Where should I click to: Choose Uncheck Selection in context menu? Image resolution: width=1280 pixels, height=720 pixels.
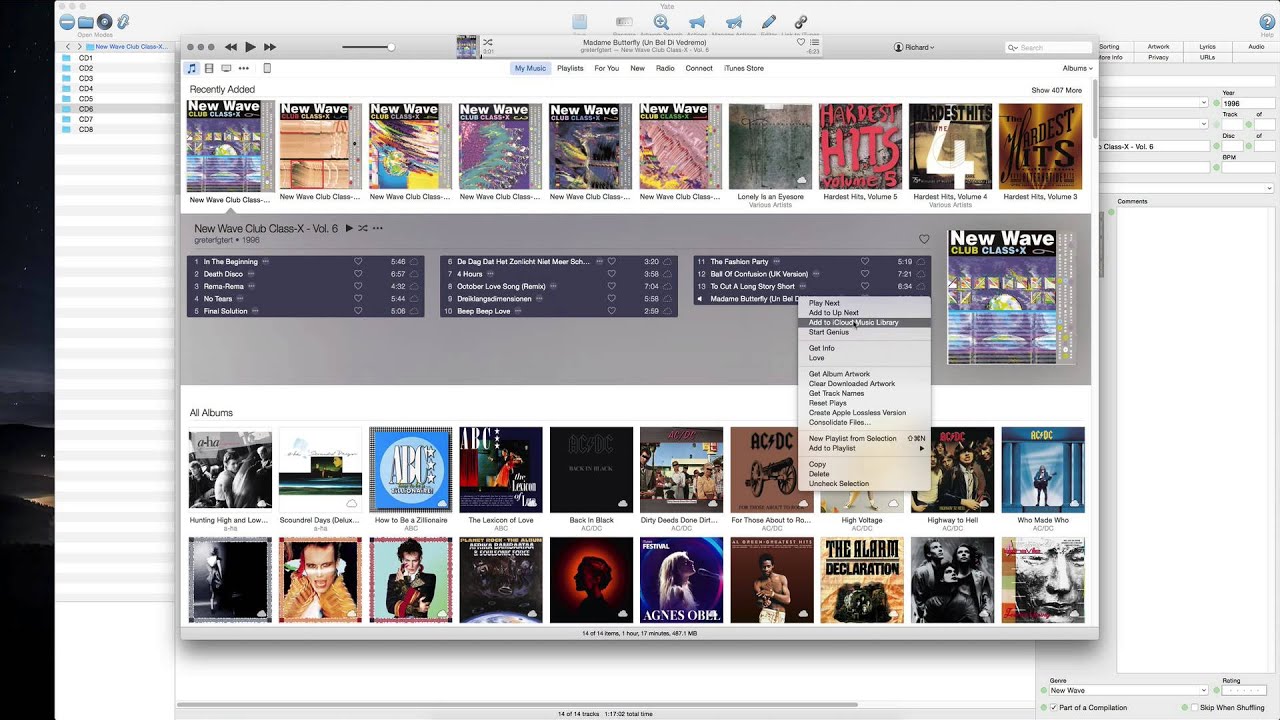864,483
